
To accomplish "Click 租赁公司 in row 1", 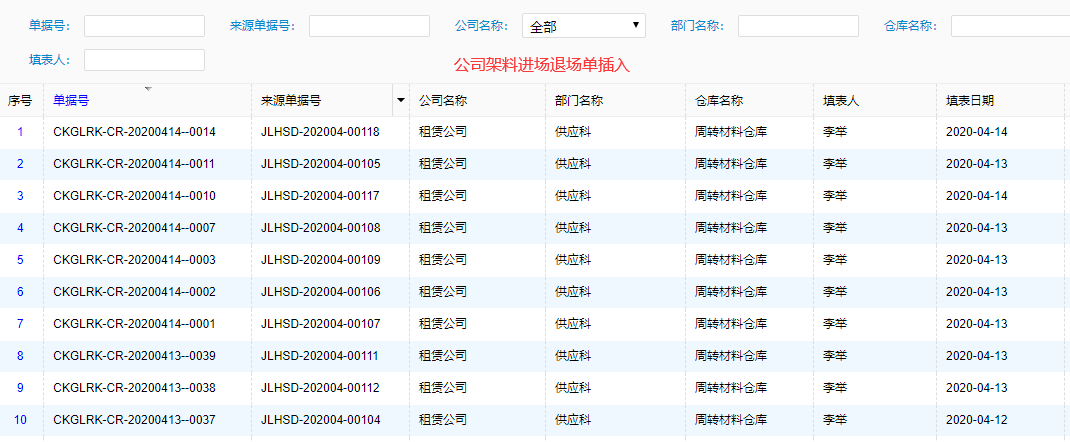I will pos(443,132).
